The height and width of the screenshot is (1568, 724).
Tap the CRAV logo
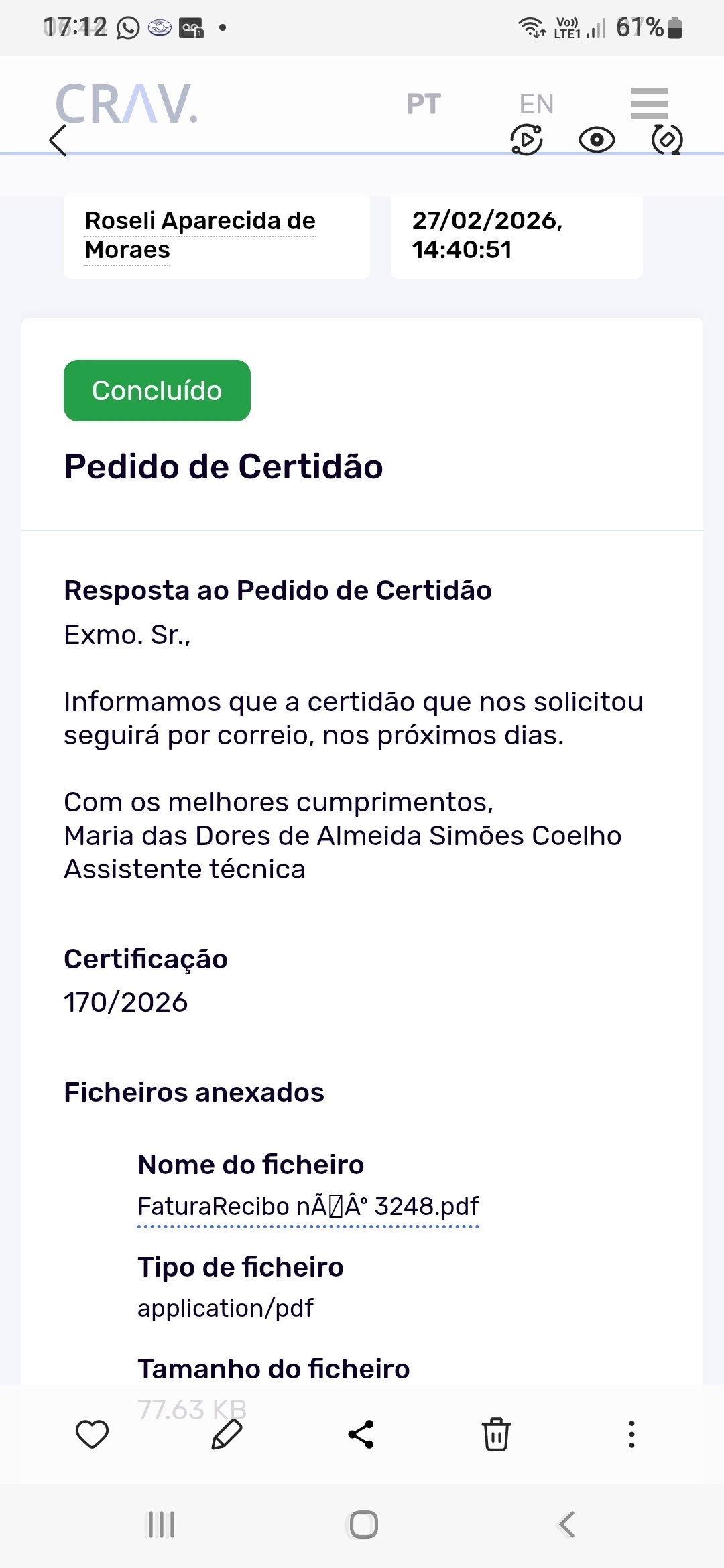click(126, 104)
